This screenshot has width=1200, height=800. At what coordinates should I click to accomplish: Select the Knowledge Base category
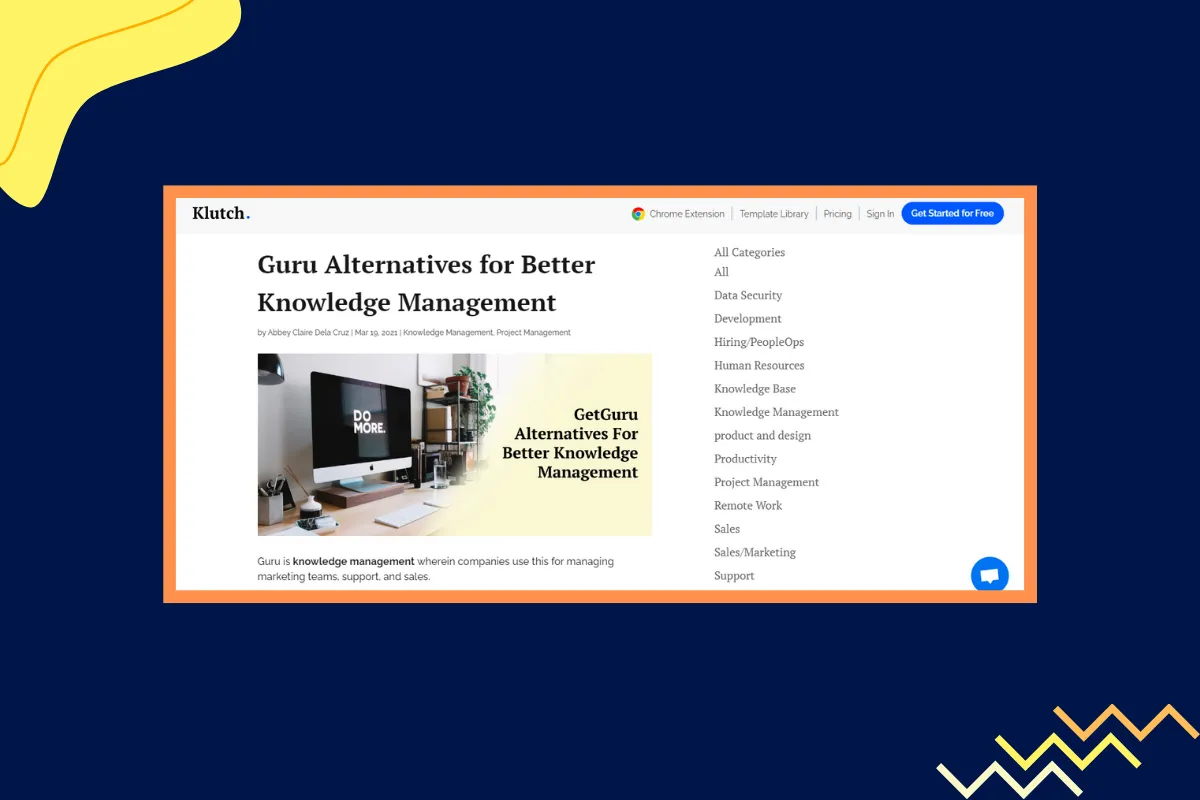coord(755,389)
